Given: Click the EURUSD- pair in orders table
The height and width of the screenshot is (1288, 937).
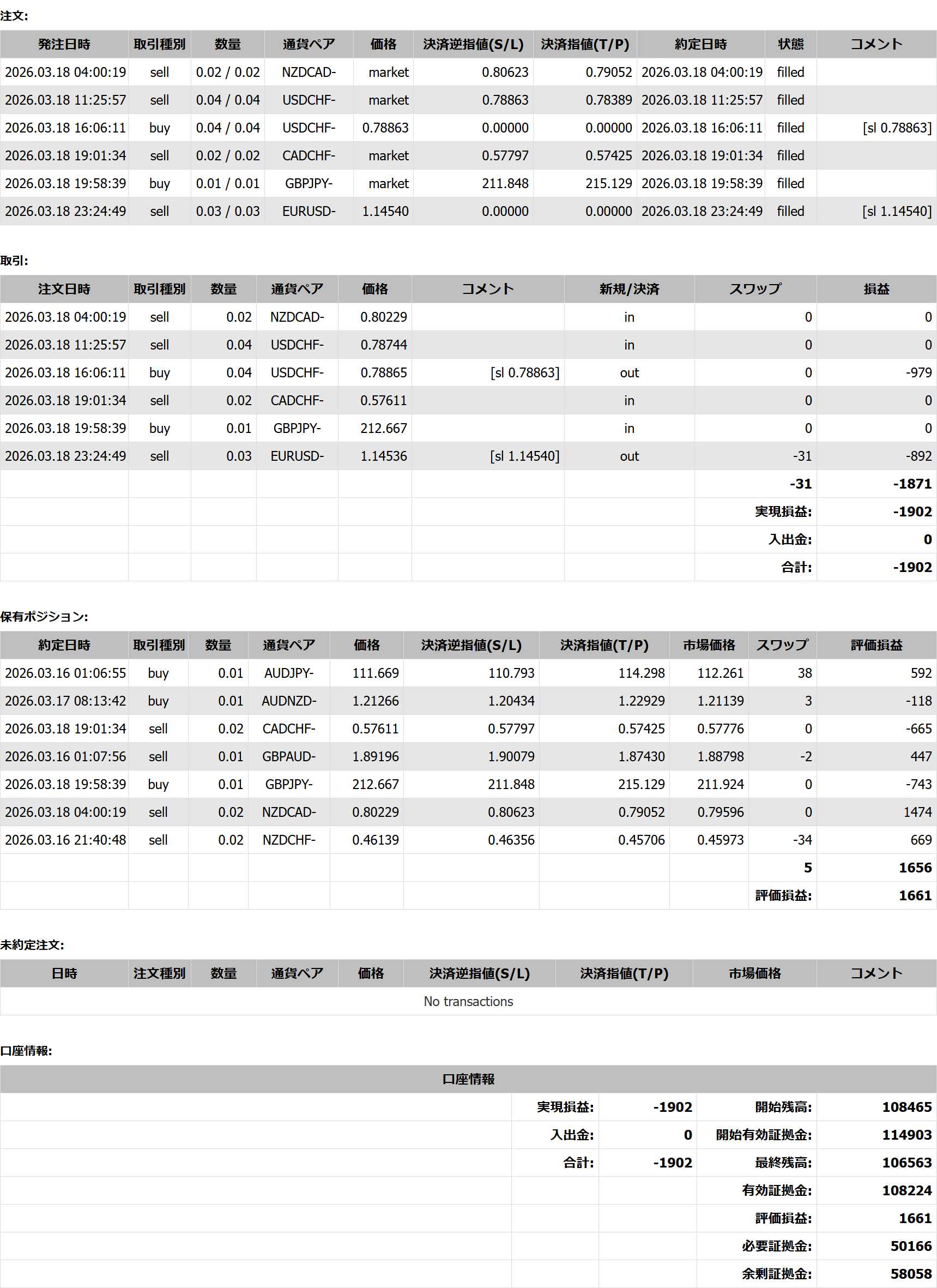Looking at the screenshot, I should pyautogui.click(x=309, y=211).
